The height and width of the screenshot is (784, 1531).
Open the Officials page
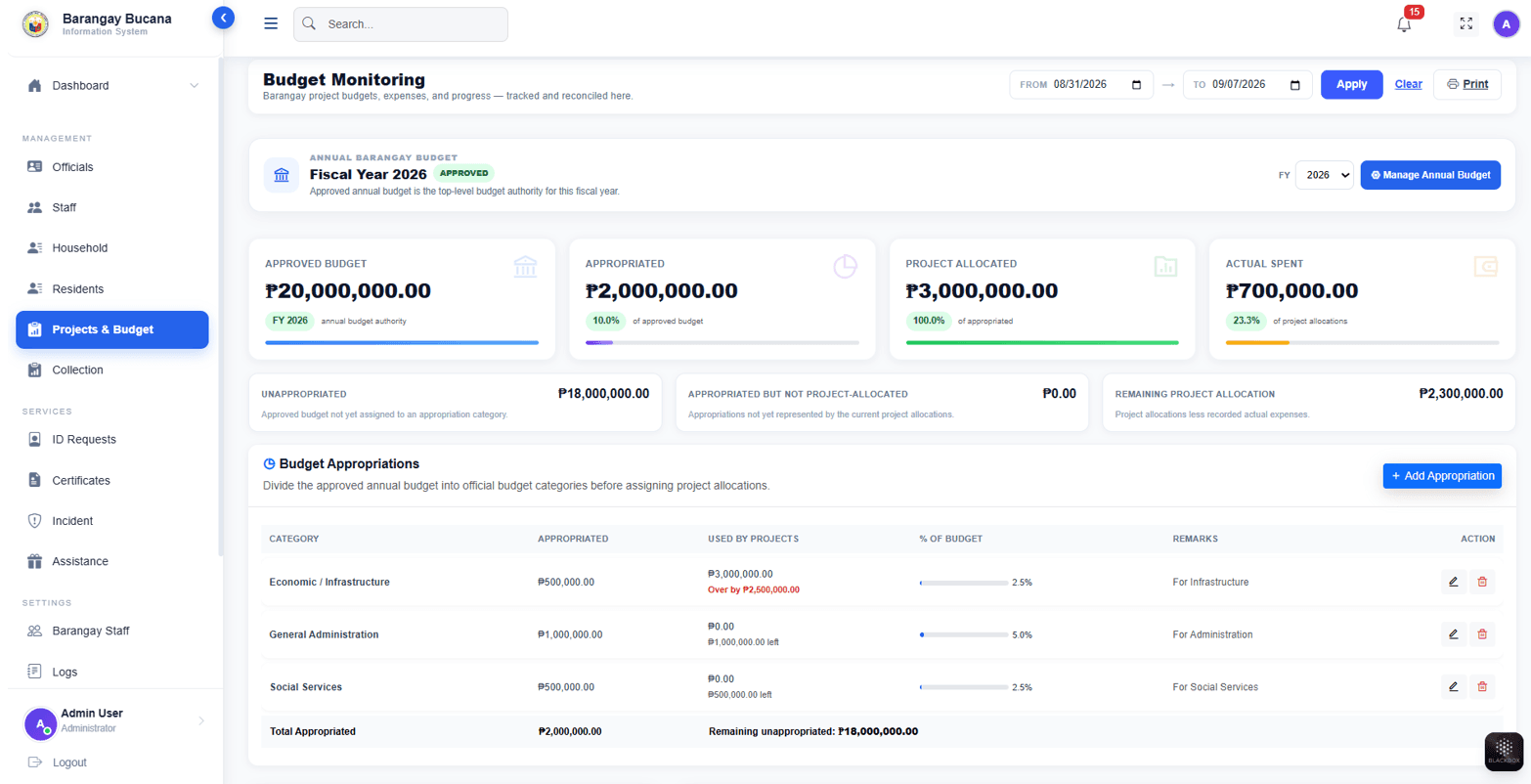(111, 167)
